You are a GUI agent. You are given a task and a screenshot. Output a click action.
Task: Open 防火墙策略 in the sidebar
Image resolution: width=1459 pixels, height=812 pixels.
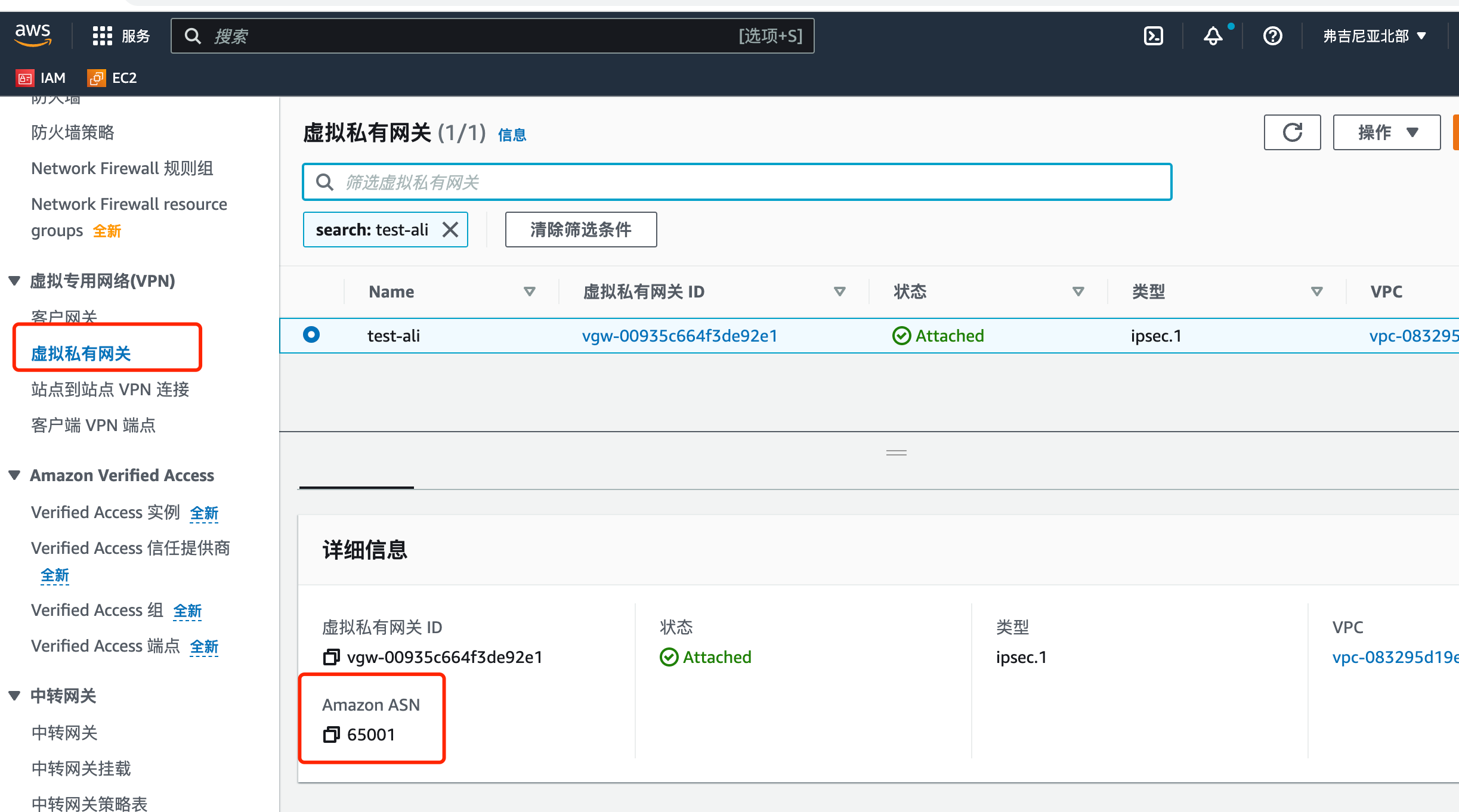coord(73,132)
